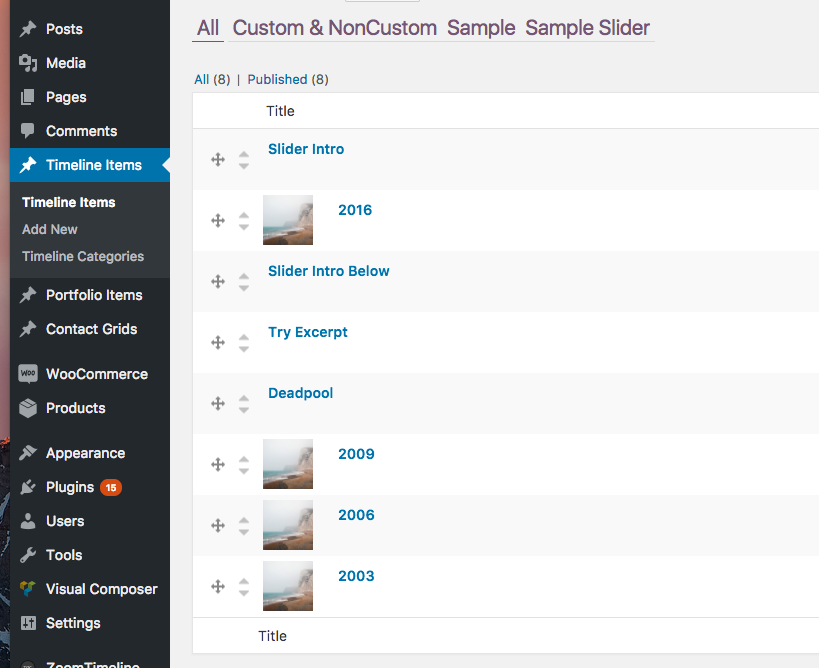Select the Custom & NonCustom tab
The width and height of the screenshot is (819, 668).
[x=335, y=28]
